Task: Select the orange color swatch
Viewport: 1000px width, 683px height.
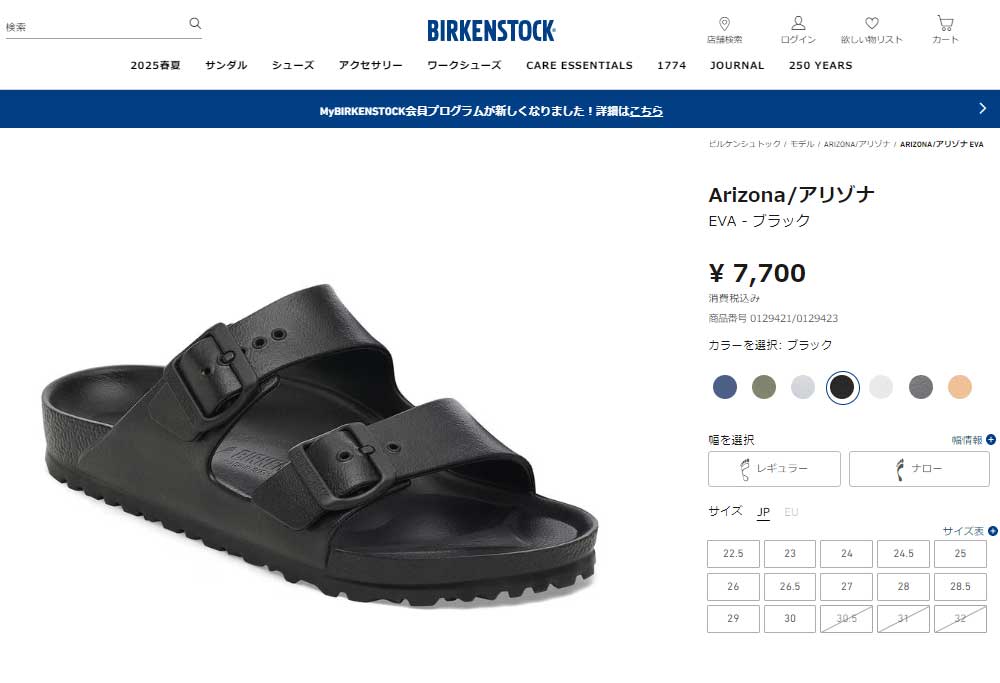Action: [x=959, y=386]
